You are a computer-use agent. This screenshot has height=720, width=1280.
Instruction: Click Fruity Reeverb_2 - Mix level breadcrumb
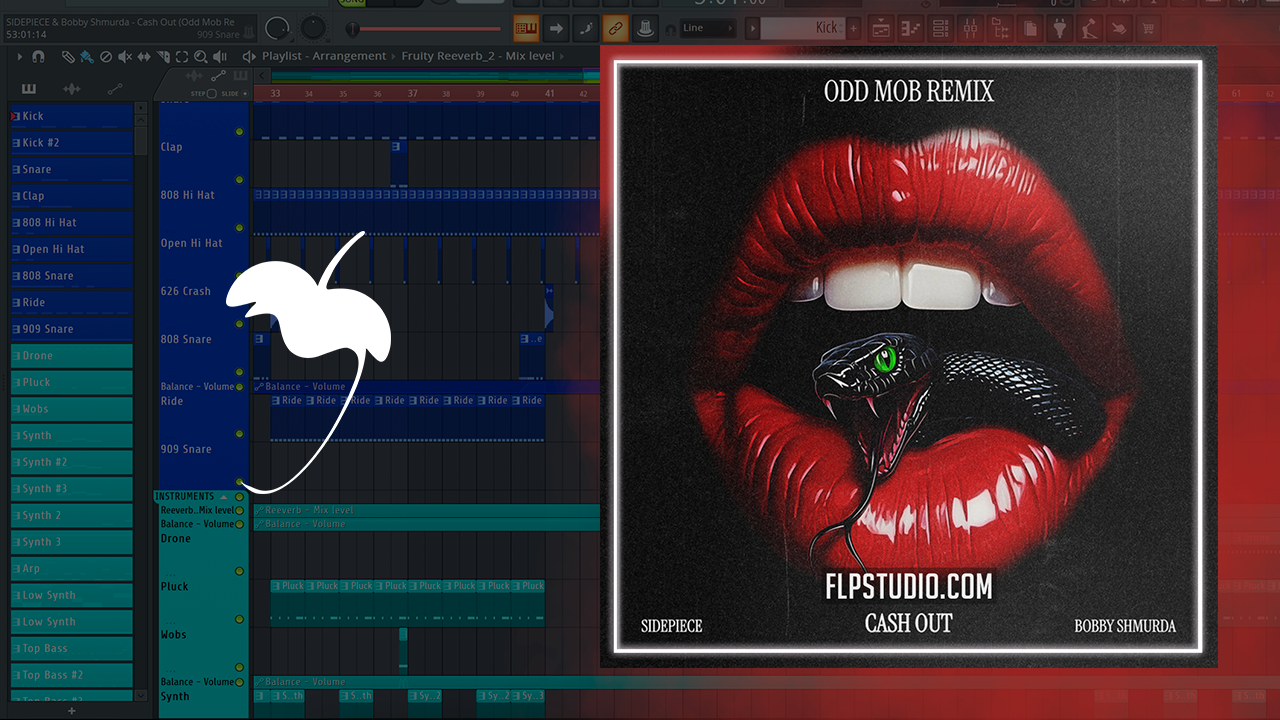(477, 56)
